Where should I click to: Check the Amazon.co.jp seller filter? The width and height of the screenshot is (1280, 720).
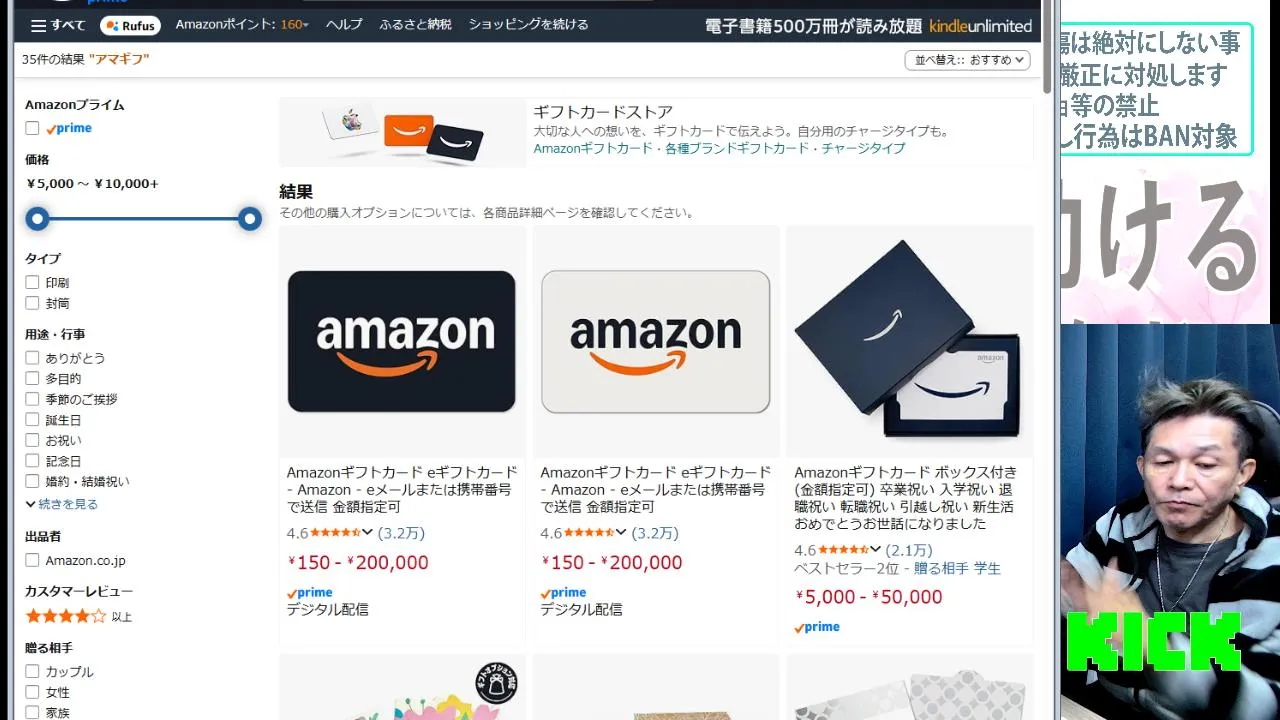32,561
